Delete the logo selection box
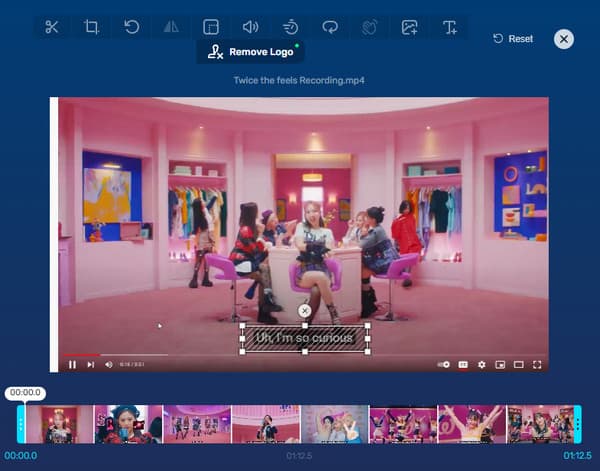Image resolution: width=600 pixels, height=471 pixels. (x=305, y=311)
